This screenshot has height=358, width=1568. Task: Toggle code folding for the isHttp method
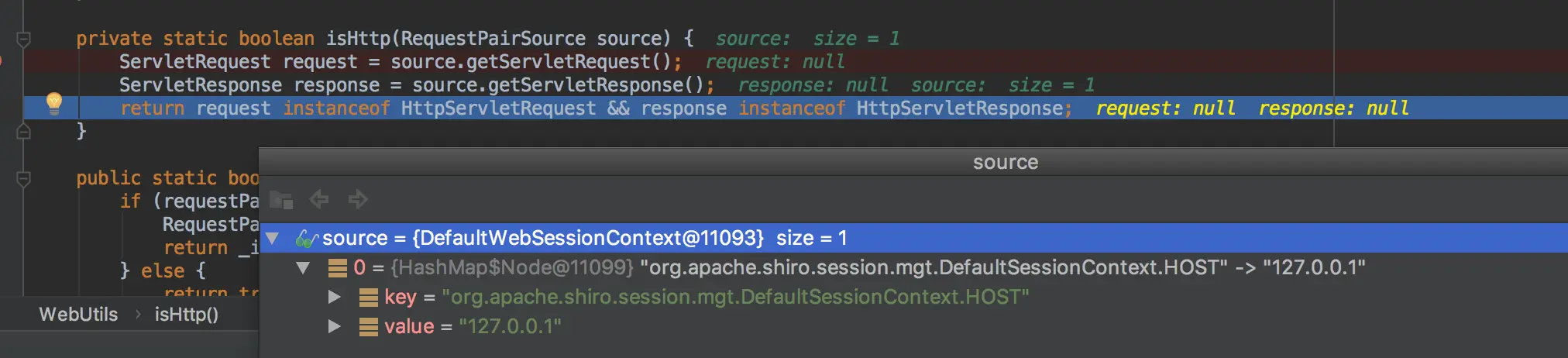pos(24,39)
